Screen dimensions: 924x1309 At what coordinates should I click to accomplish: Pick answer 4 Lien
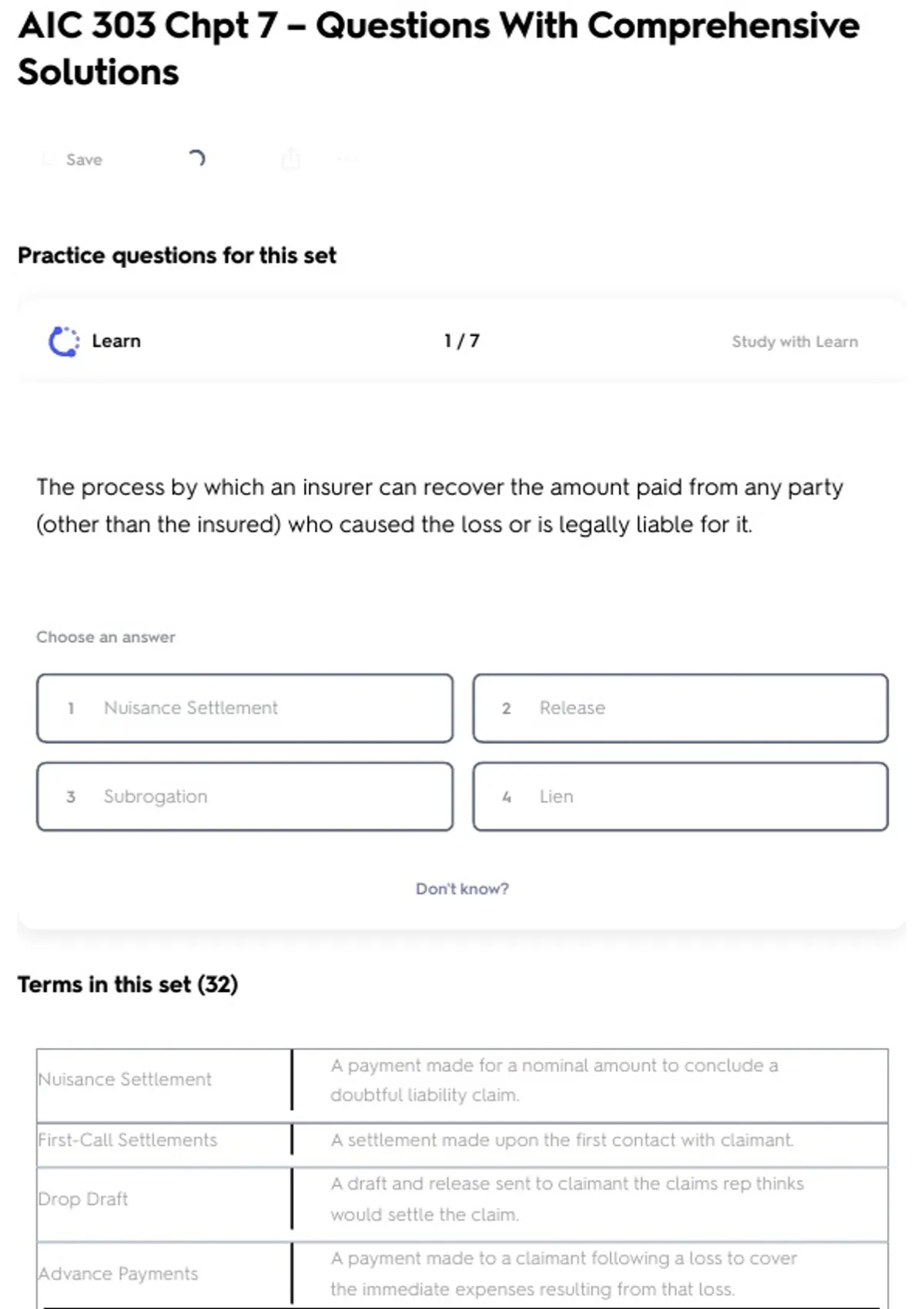click(x=680, y=796)
